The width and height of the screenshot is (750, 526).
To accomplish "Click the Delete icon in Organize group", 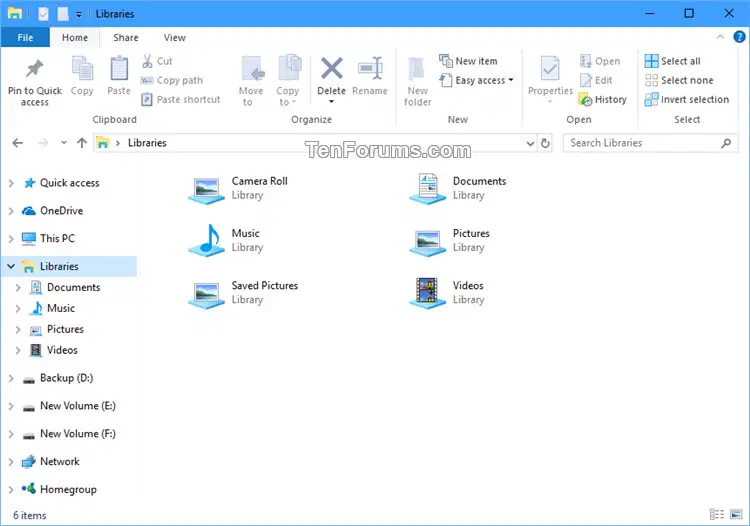I will pyautogui.click(x=331, y=68).
